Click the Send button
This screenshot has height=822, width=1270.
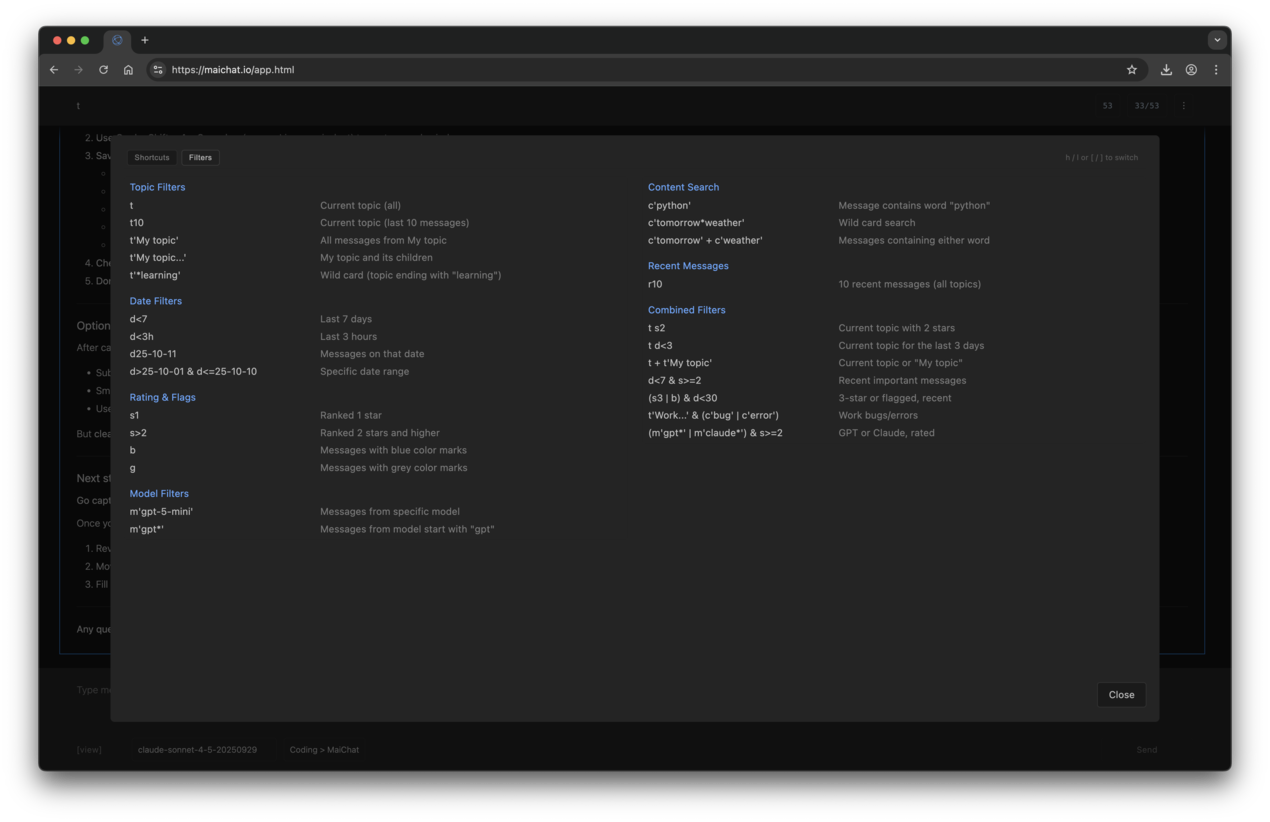coord(1146,750)
